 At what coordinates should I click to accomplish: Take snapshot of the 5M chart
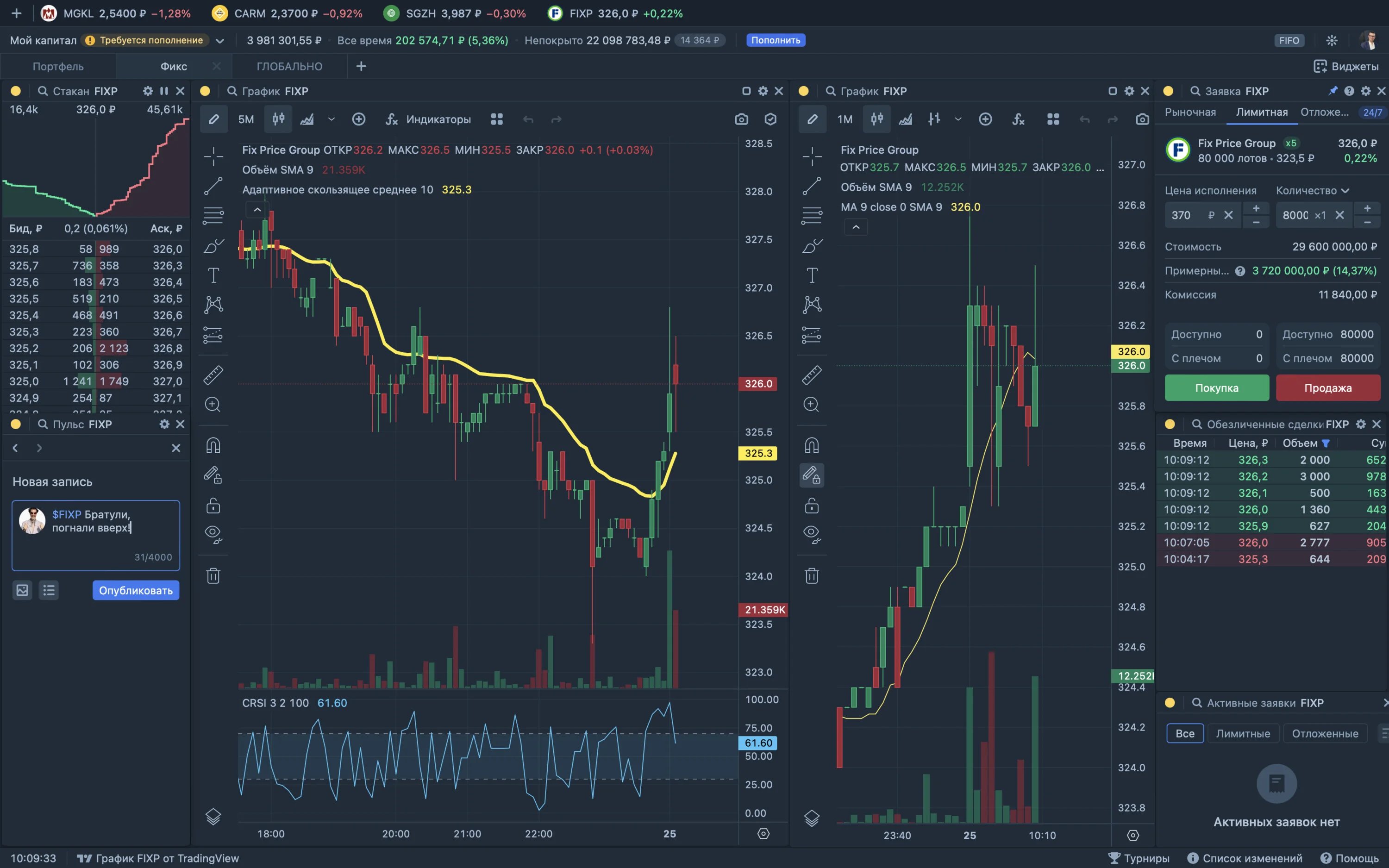(x=742, y=119)
